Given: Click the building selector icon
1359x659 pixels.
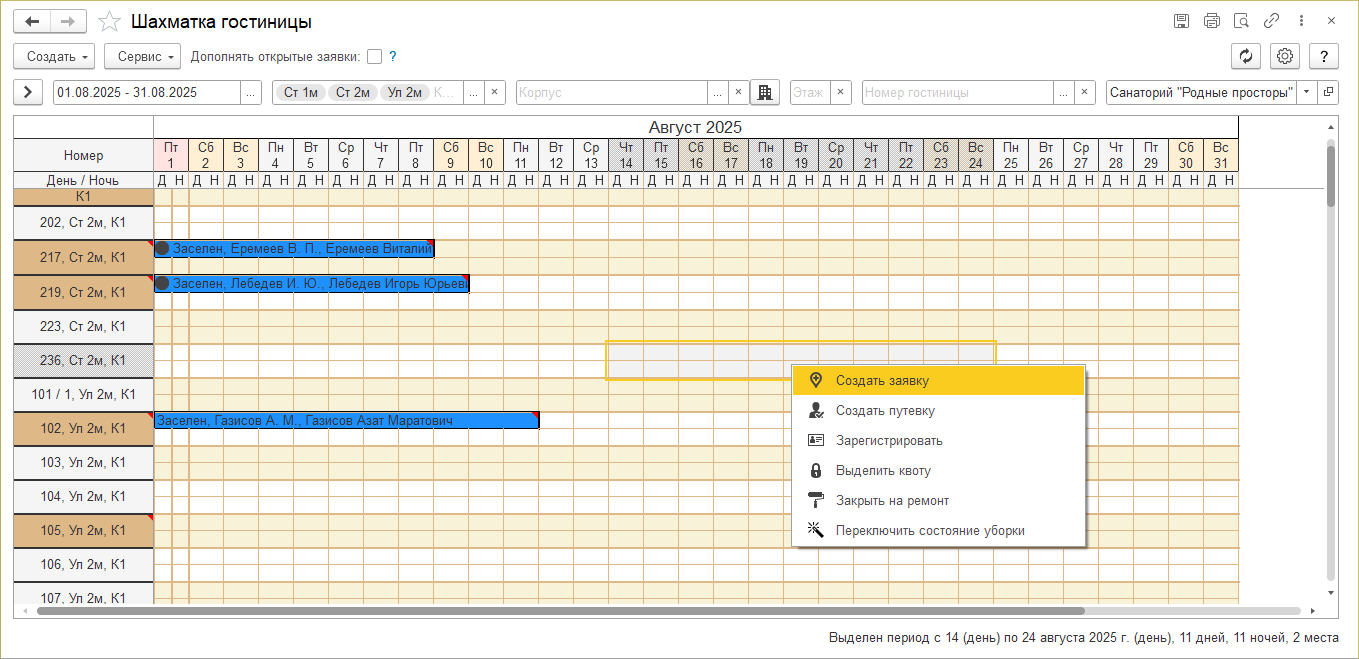Looking at the screenshot, I should 764,93.
